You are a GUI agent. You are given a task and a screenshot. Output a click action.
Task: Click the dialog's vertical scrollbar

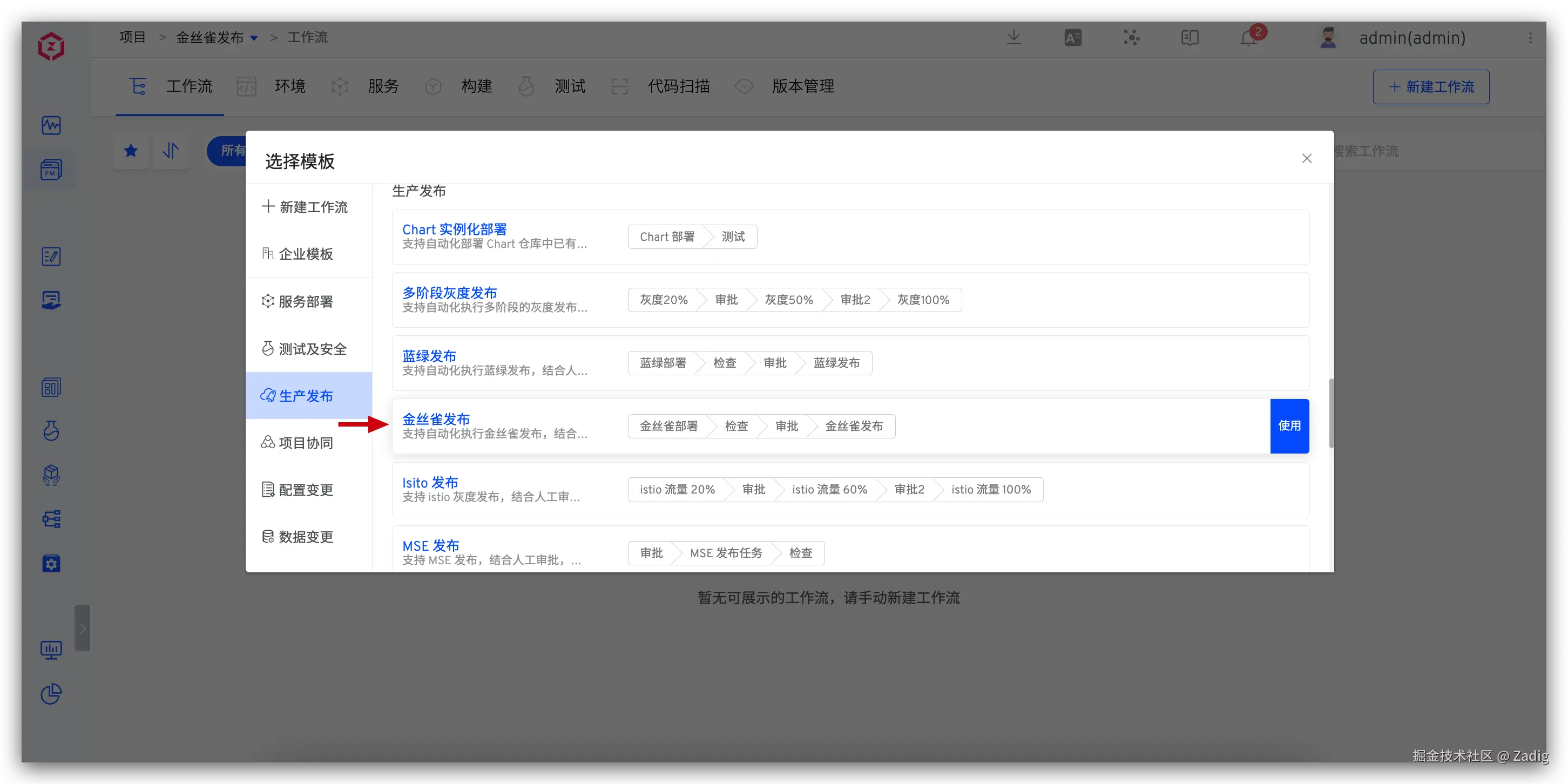click(1331, 413)
